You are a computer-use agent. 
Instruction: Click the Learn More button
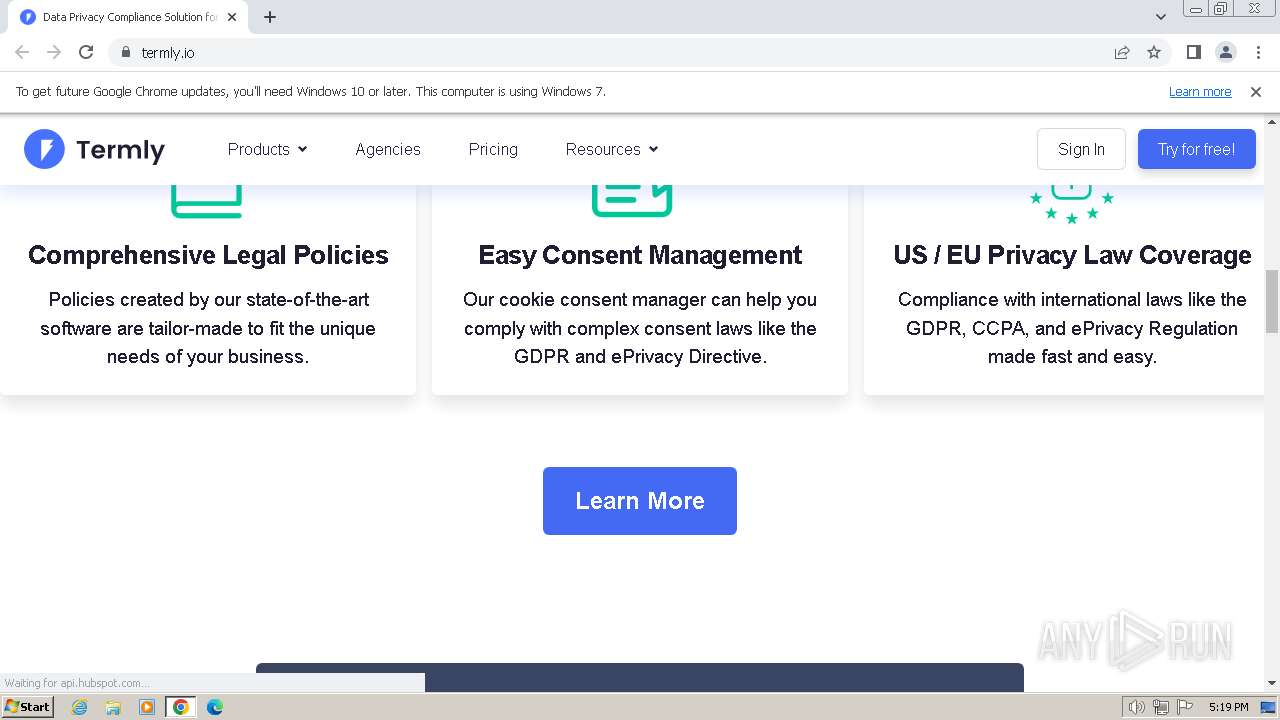[x=640, y=501]
